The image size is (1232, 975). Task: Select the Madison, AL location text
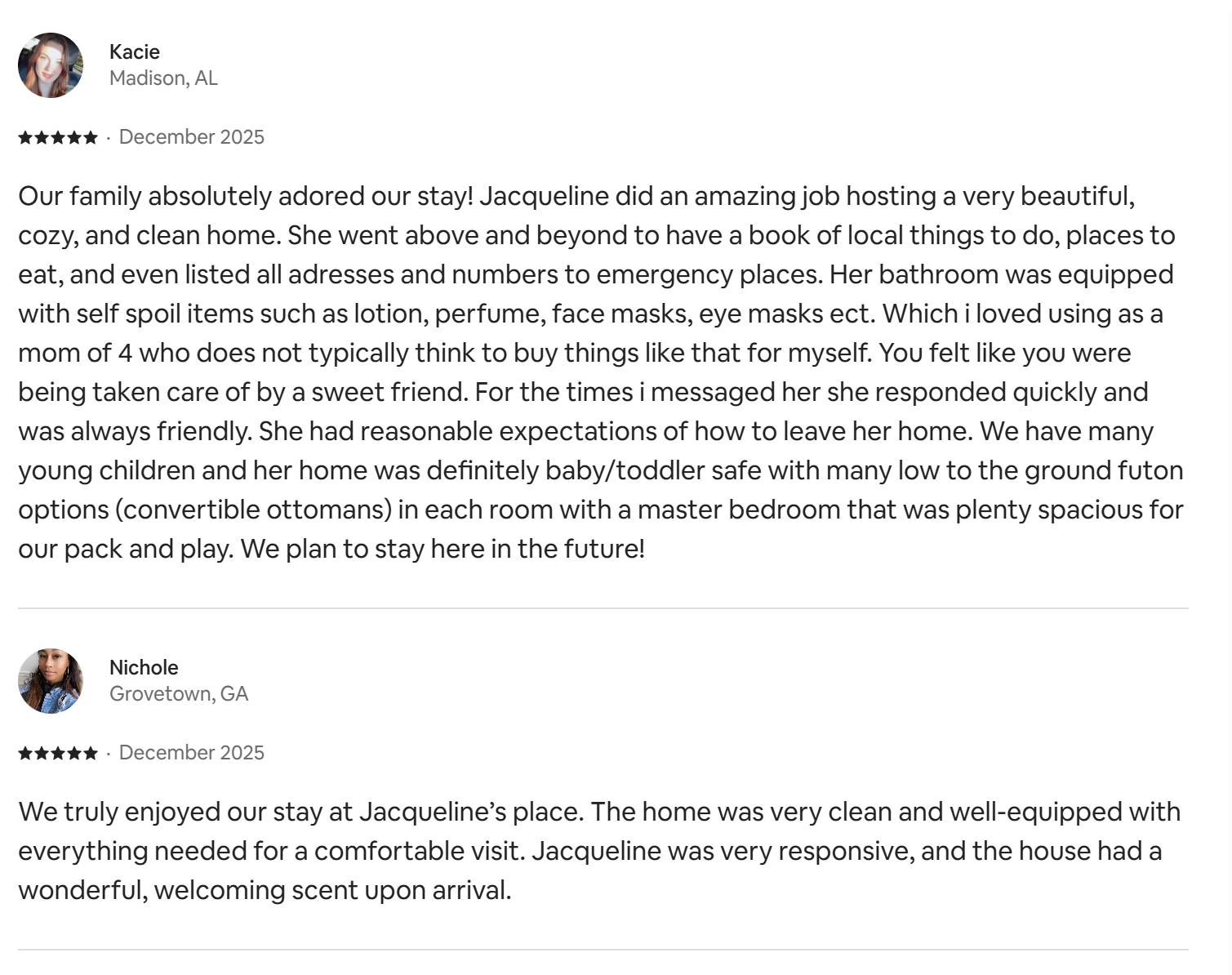[163, 78]
